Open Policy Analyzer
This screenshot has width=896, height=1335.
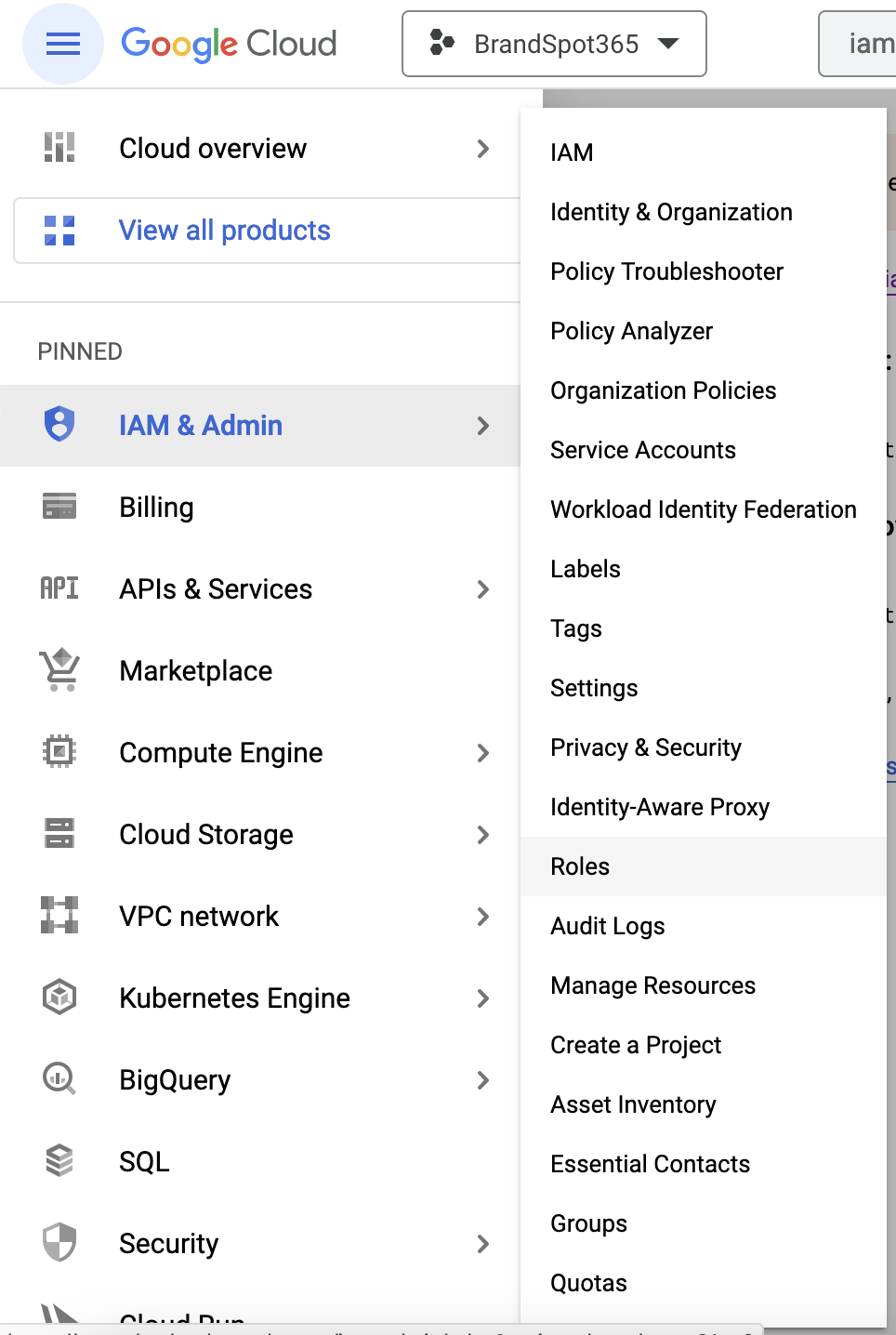[x=703, y=331]
